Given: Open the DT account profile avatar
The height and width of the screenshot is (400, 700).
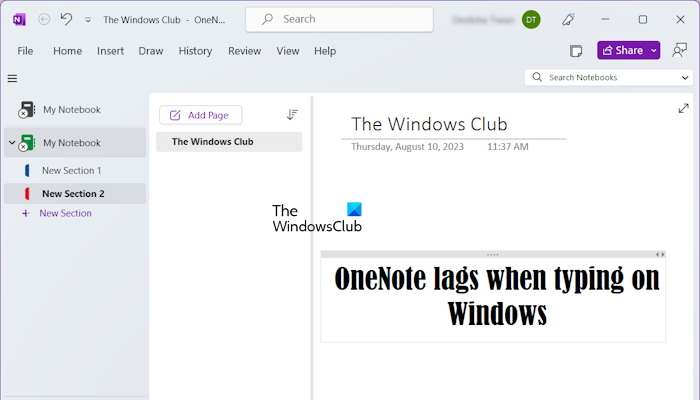Looking at the screenshot, I should tap(531, 20).
